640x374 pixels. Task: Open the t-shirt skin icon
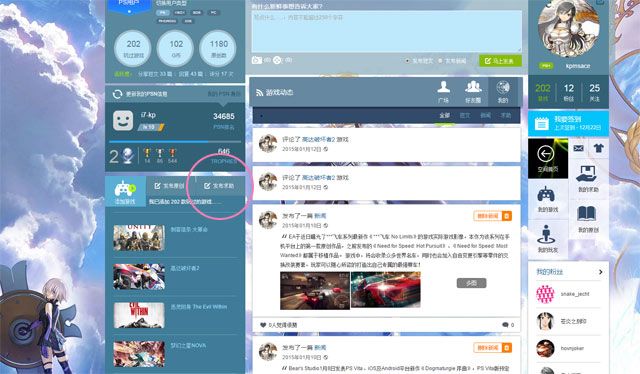[x=599, y=148]
